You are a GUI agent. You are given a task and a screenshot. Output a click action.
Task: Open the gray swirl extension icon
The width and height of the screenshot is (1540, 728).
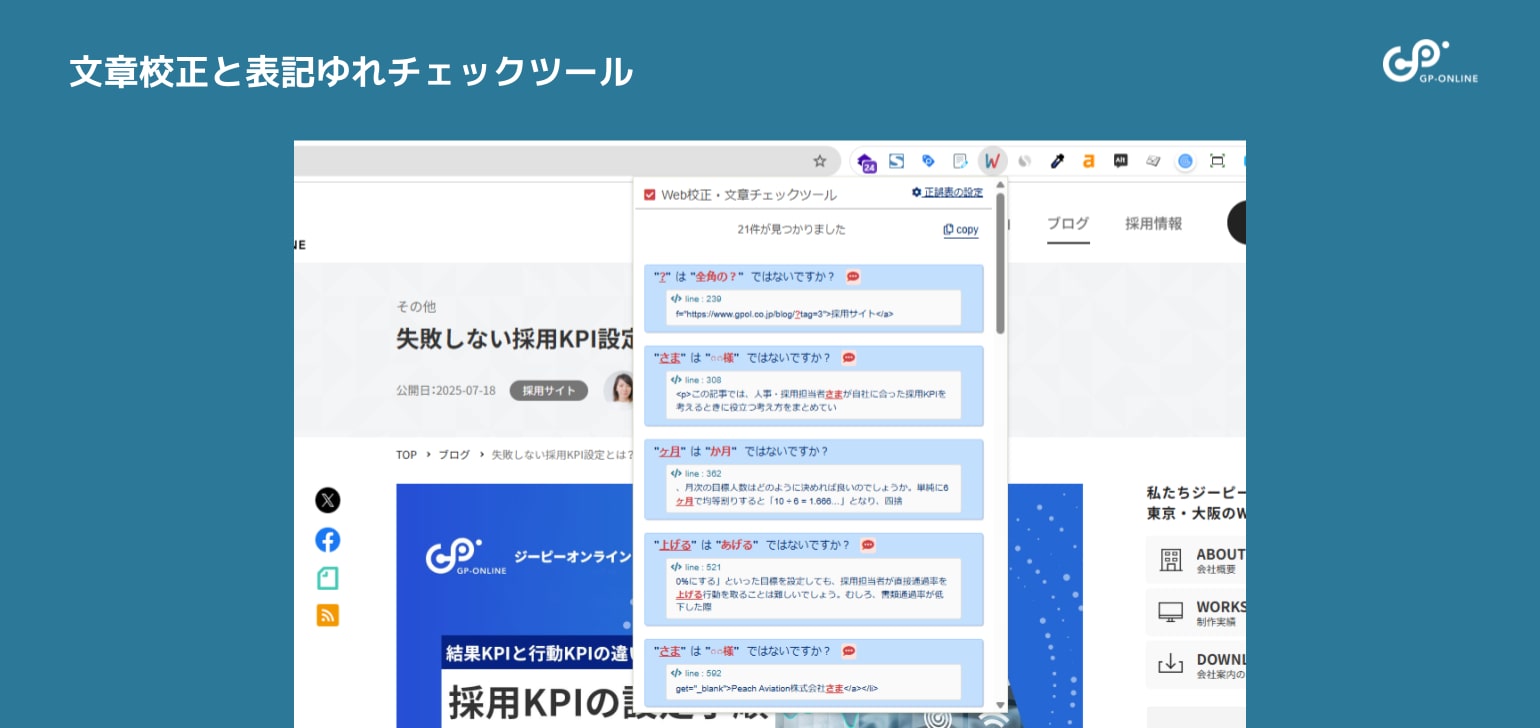click(x=1025, y=161)
